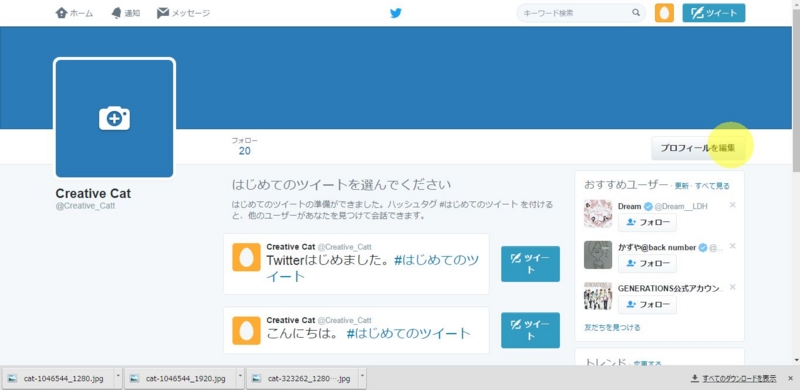Click the Edit profile button
The height and width of the screenshot is (390, 800).
pyautogui.click(x=697, y=148)
